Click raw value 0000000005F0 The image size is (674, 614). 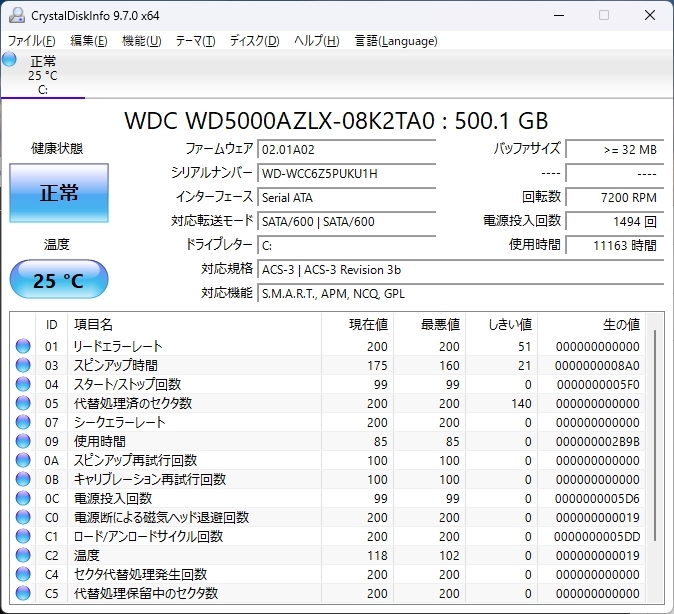pyautogui.click(x=598, y=384)
